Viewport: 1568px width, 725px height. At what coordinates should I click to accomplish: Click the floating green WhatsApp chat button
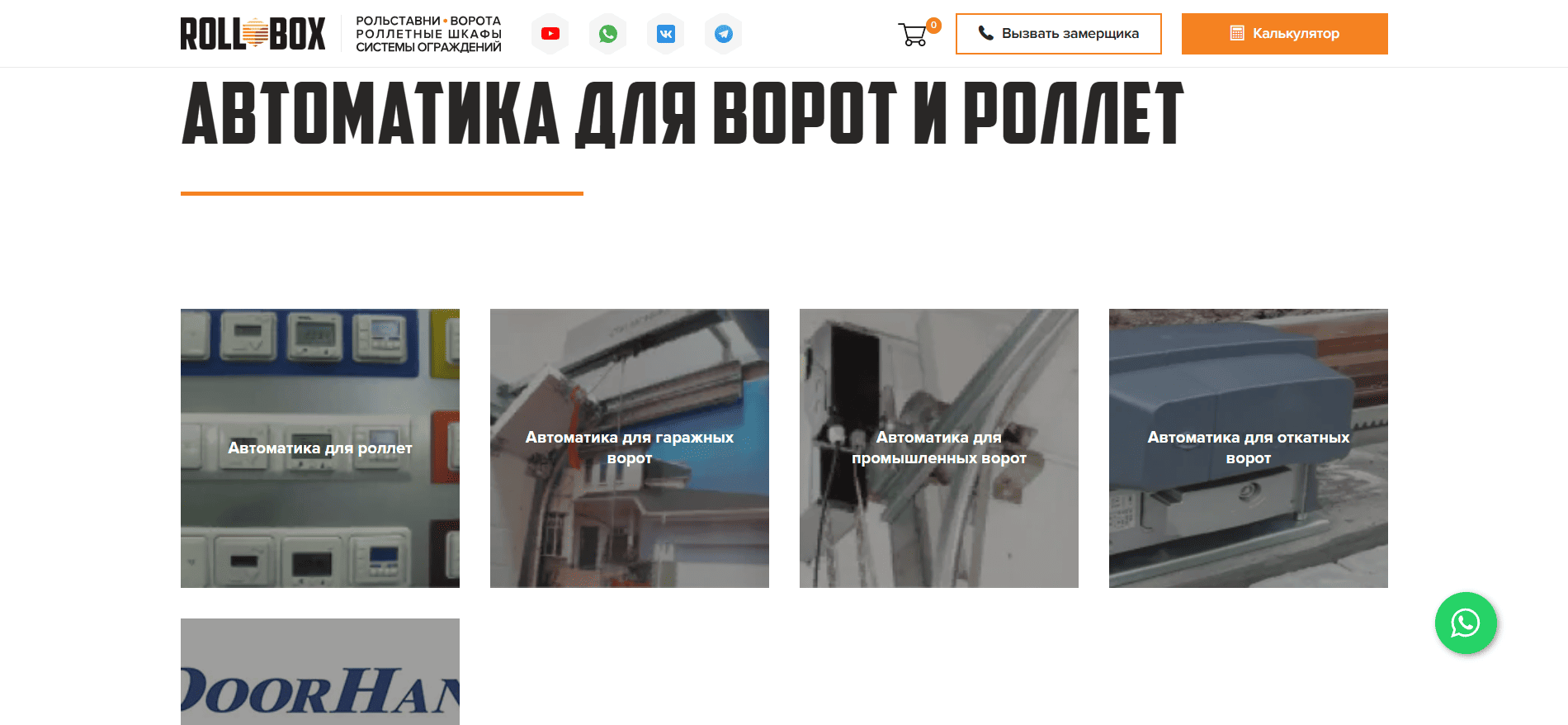pos(1465,623)
